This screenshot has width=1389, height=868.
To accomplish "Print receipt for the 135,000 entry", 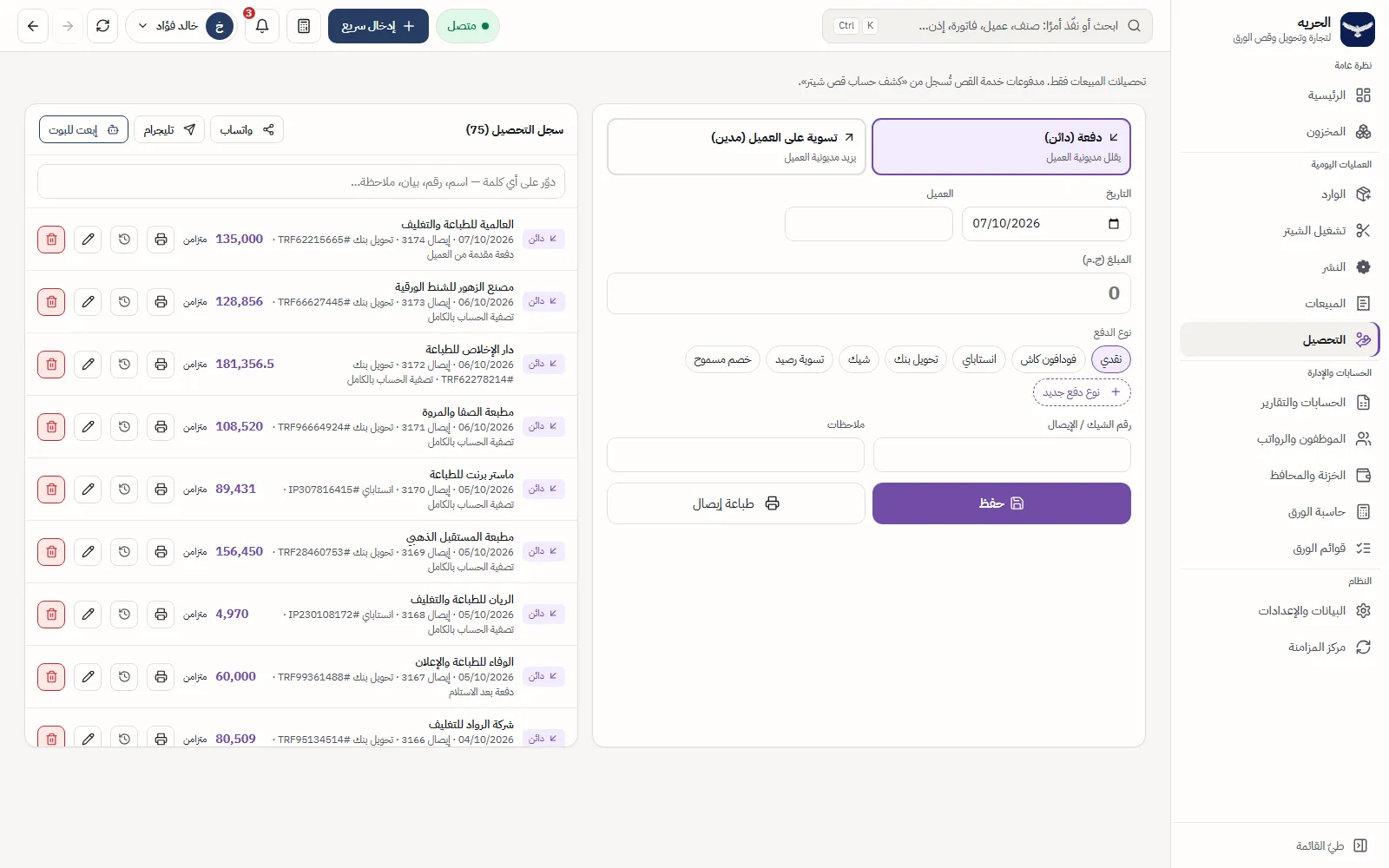I will click(x=161, y=239).
